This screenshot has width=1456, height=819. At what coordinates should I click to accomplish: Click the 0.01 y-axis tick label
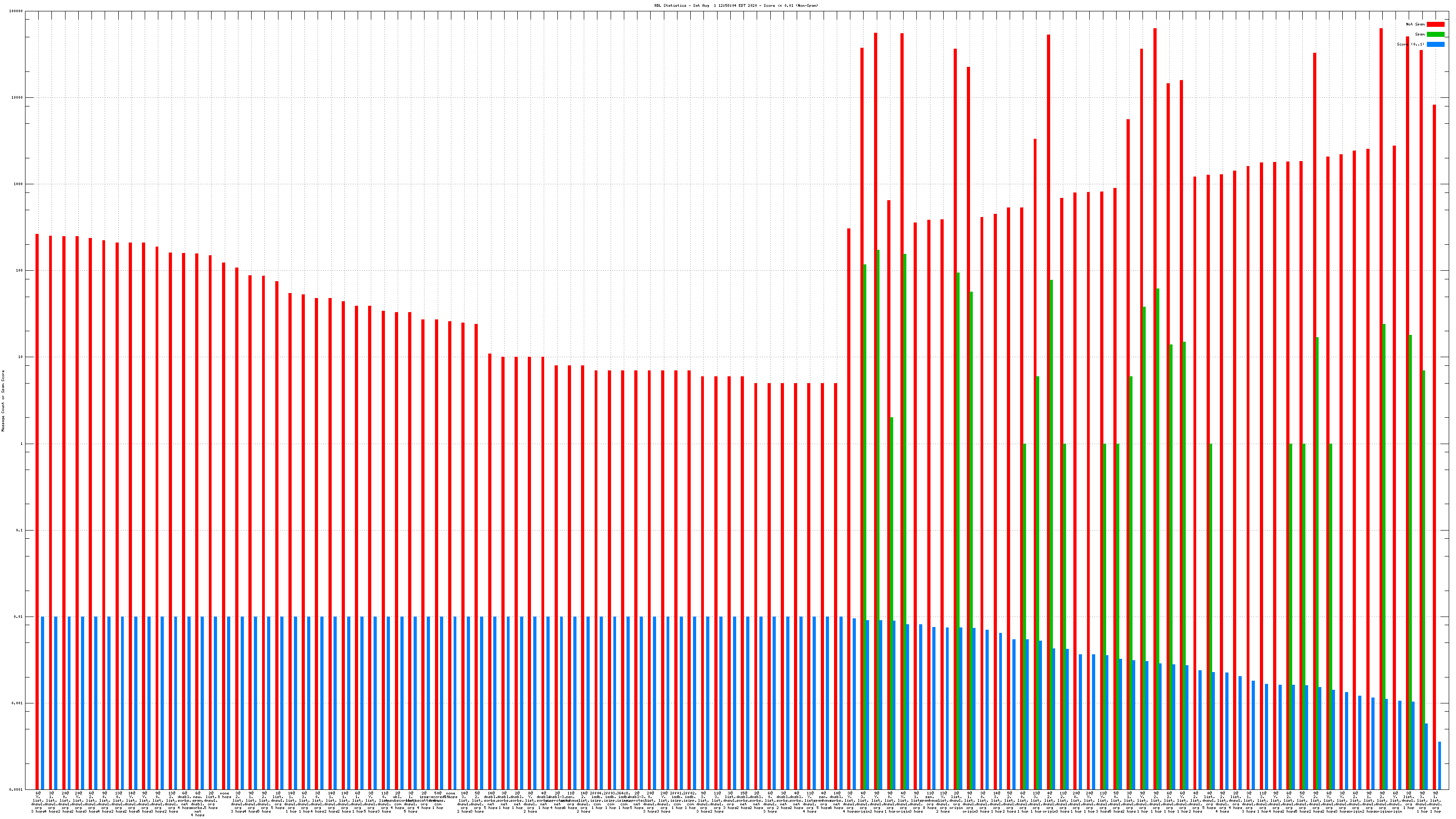coord(19,617)
